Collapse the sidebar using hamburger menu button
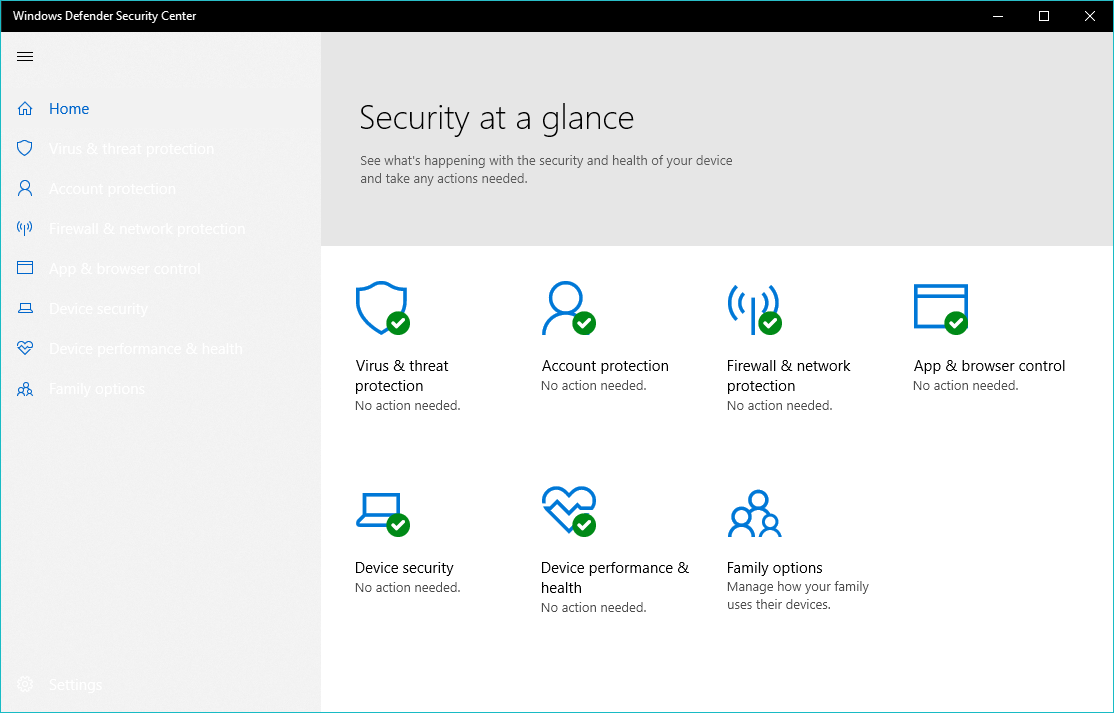 [25, 57]
